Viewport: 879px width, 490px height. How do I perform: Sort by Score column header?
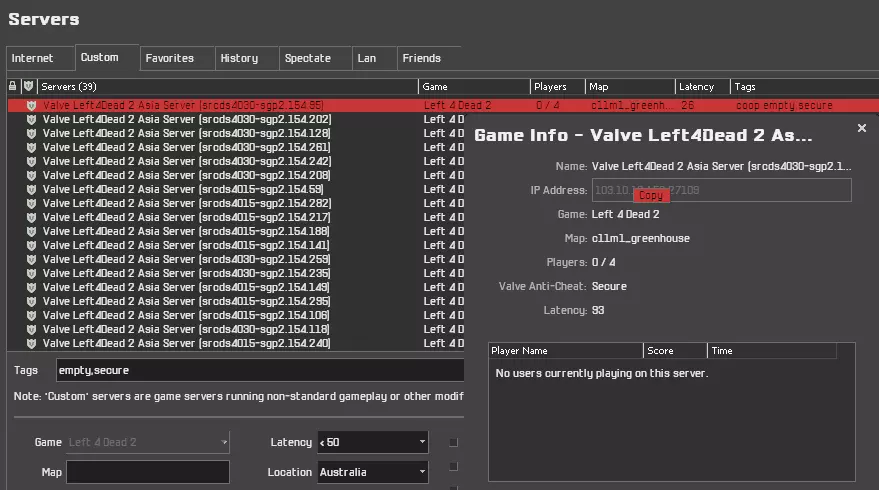675,351
